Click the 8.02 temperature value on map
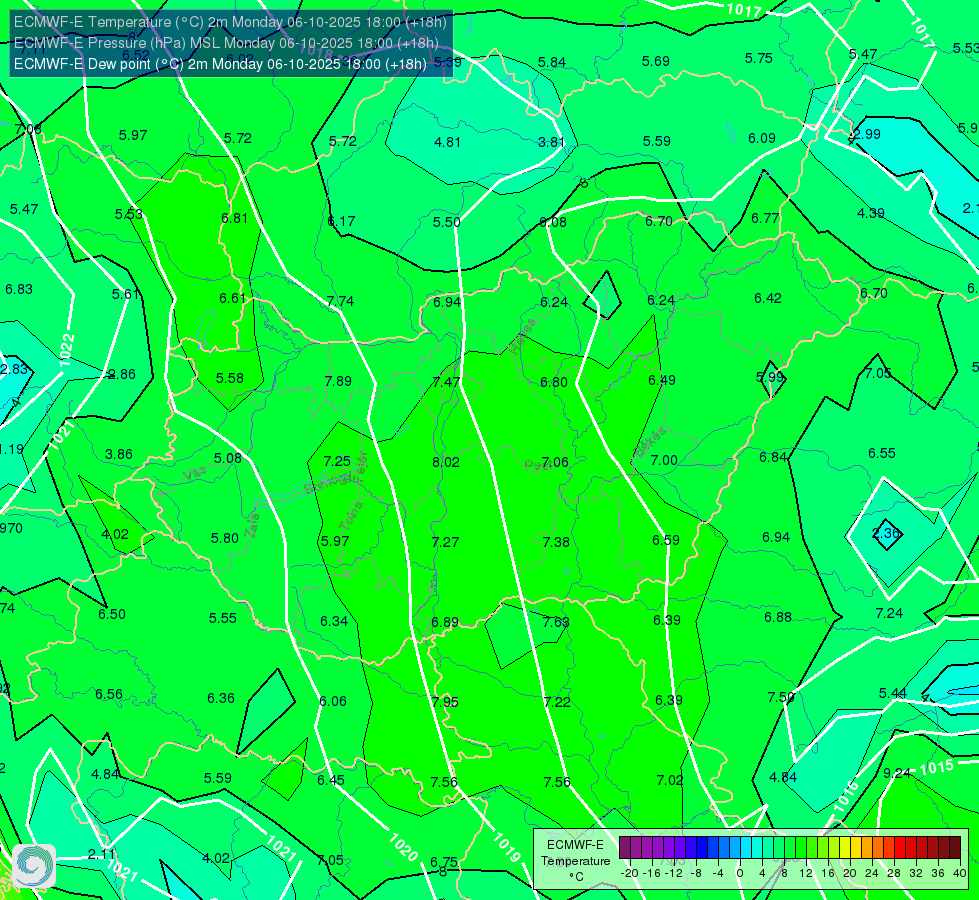979x900 pixels. tap(446, 462)
